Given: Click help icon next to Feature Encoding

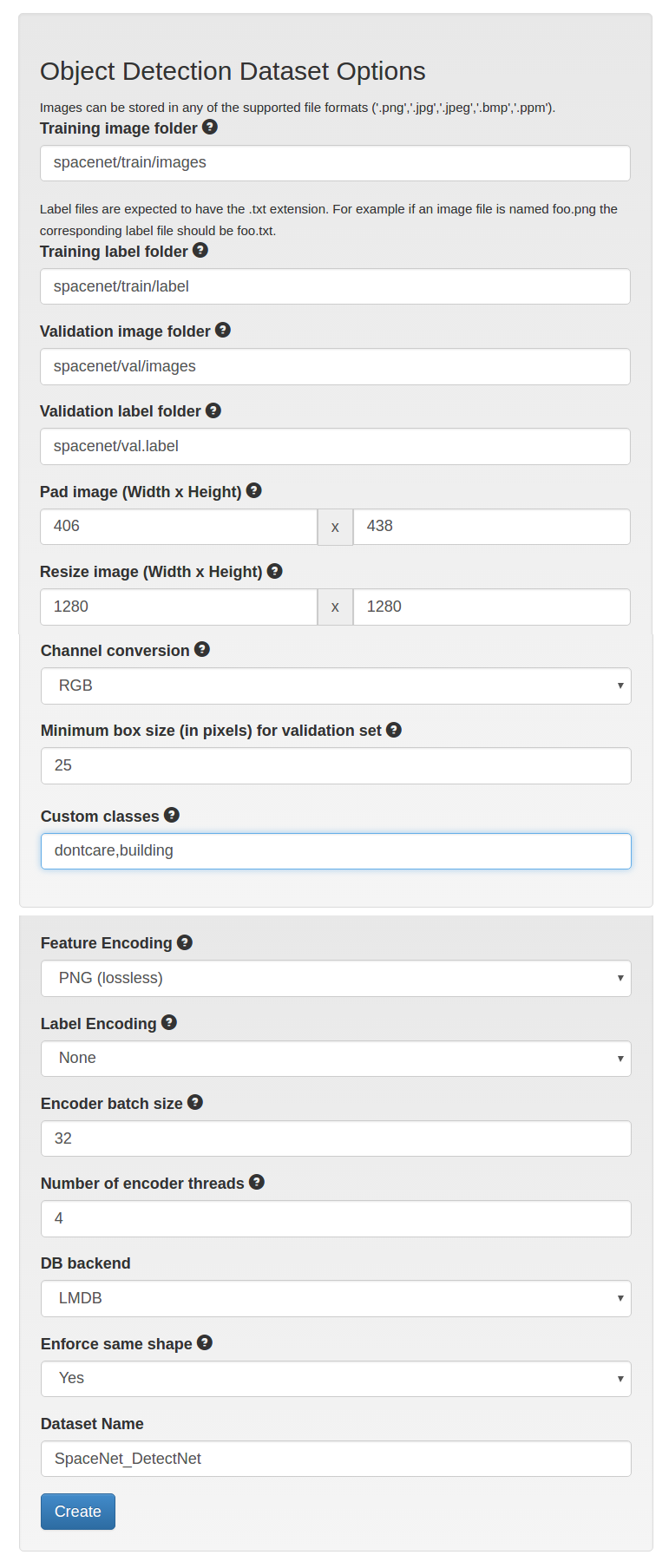Looking at the screenshot, I should [x=185, y=941].
